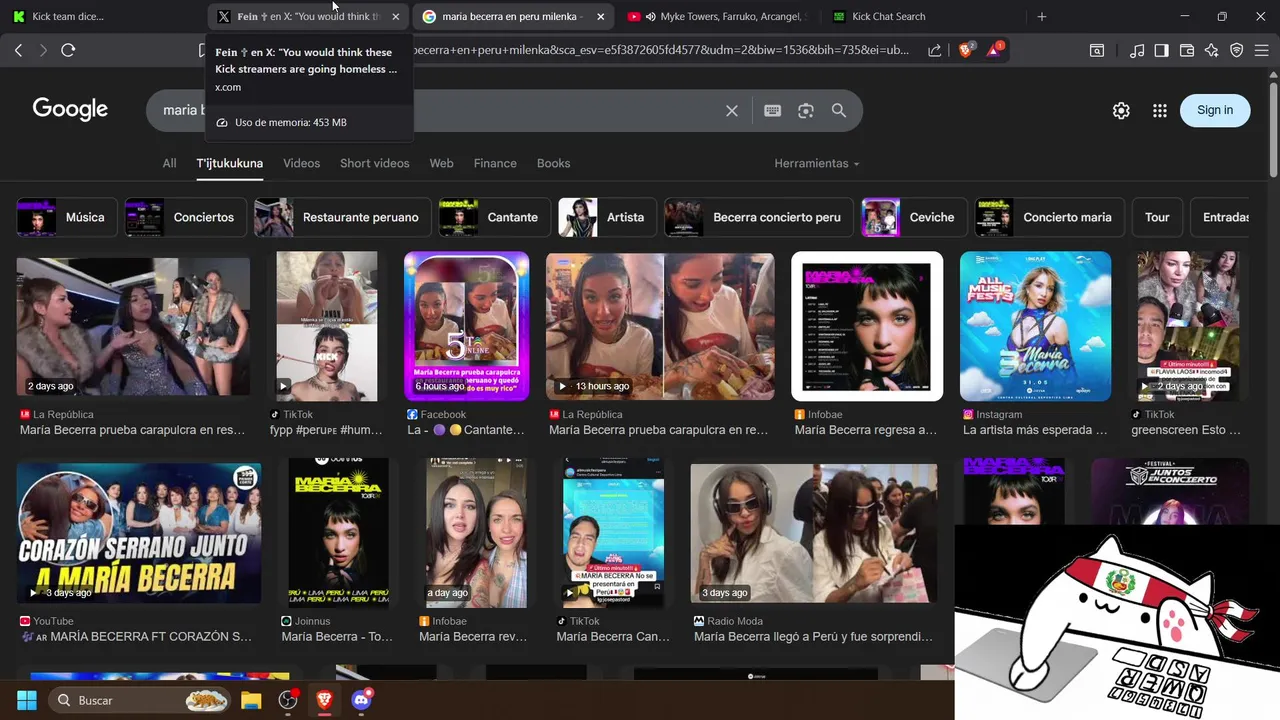
Task: Open File Explorer from the taskbar
Action: click(x=250, y=700)
